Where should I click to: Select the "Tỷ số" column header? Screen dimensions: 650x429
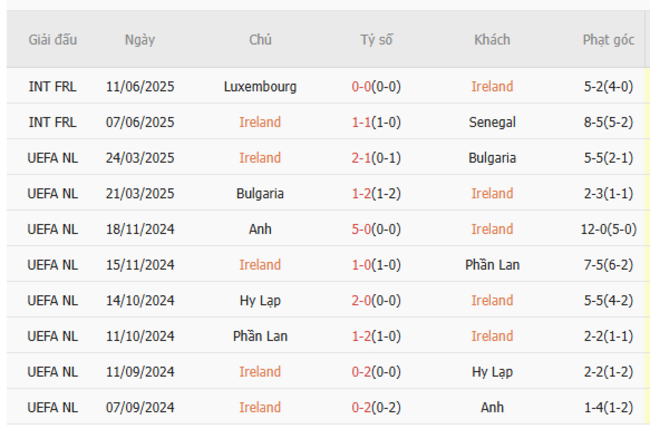[377, 40]
